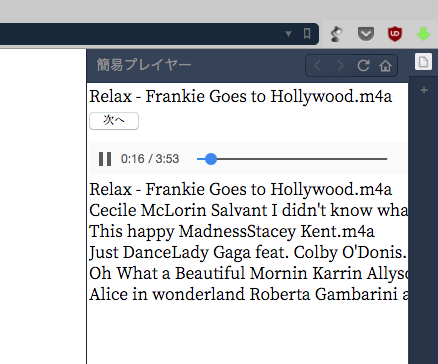Add a new web panel with plus
438x364 pixels.
[424, 90]
